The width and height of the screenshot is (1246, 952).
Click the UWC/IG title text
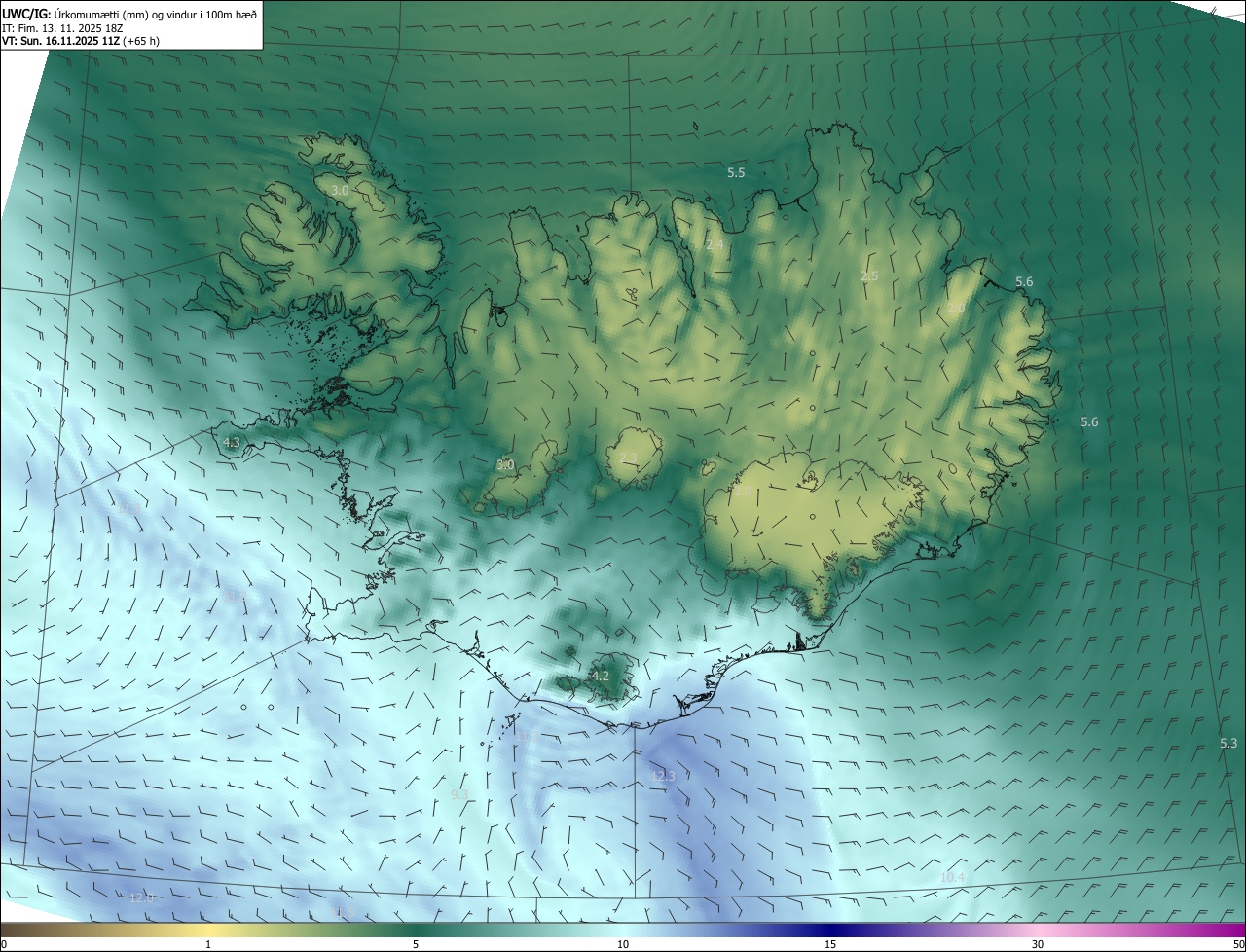[x=26, y=14]
